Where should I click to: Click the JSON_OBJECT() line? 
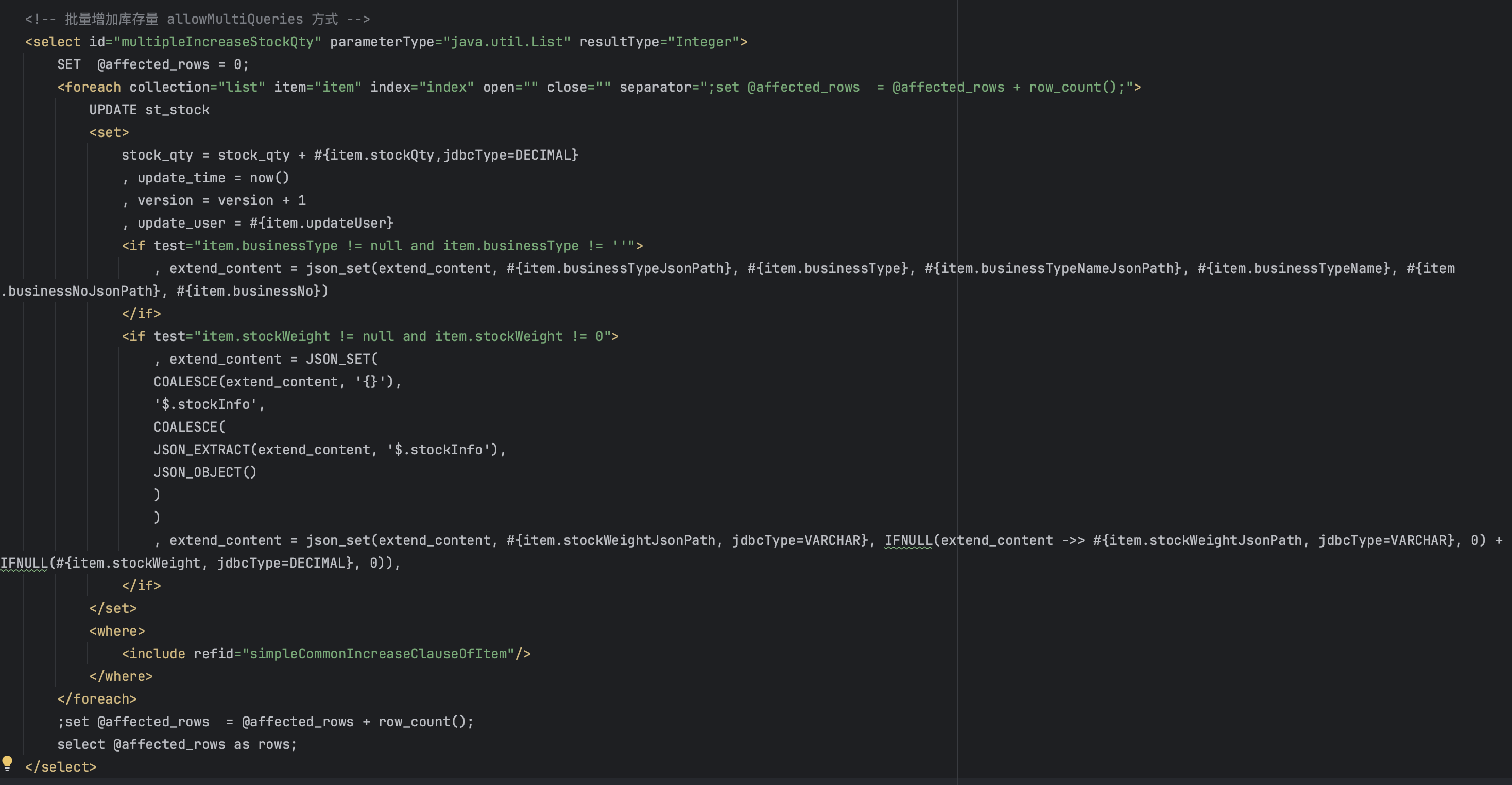pos(205,472)
